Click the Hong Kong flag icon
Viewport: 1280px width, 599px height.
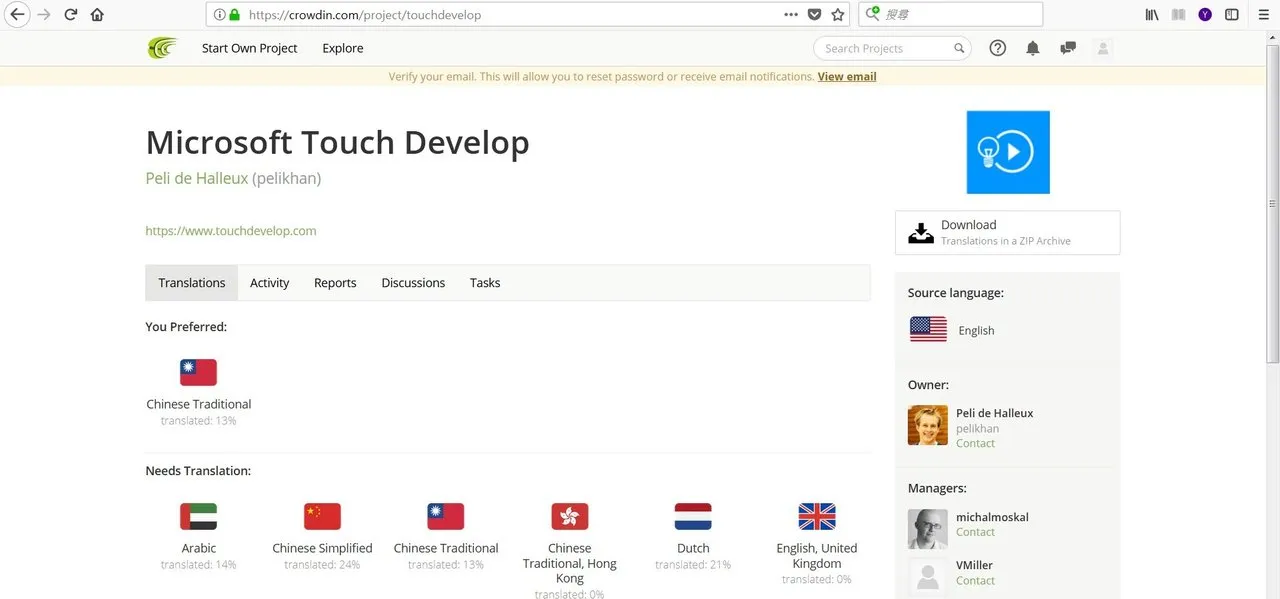569,516
